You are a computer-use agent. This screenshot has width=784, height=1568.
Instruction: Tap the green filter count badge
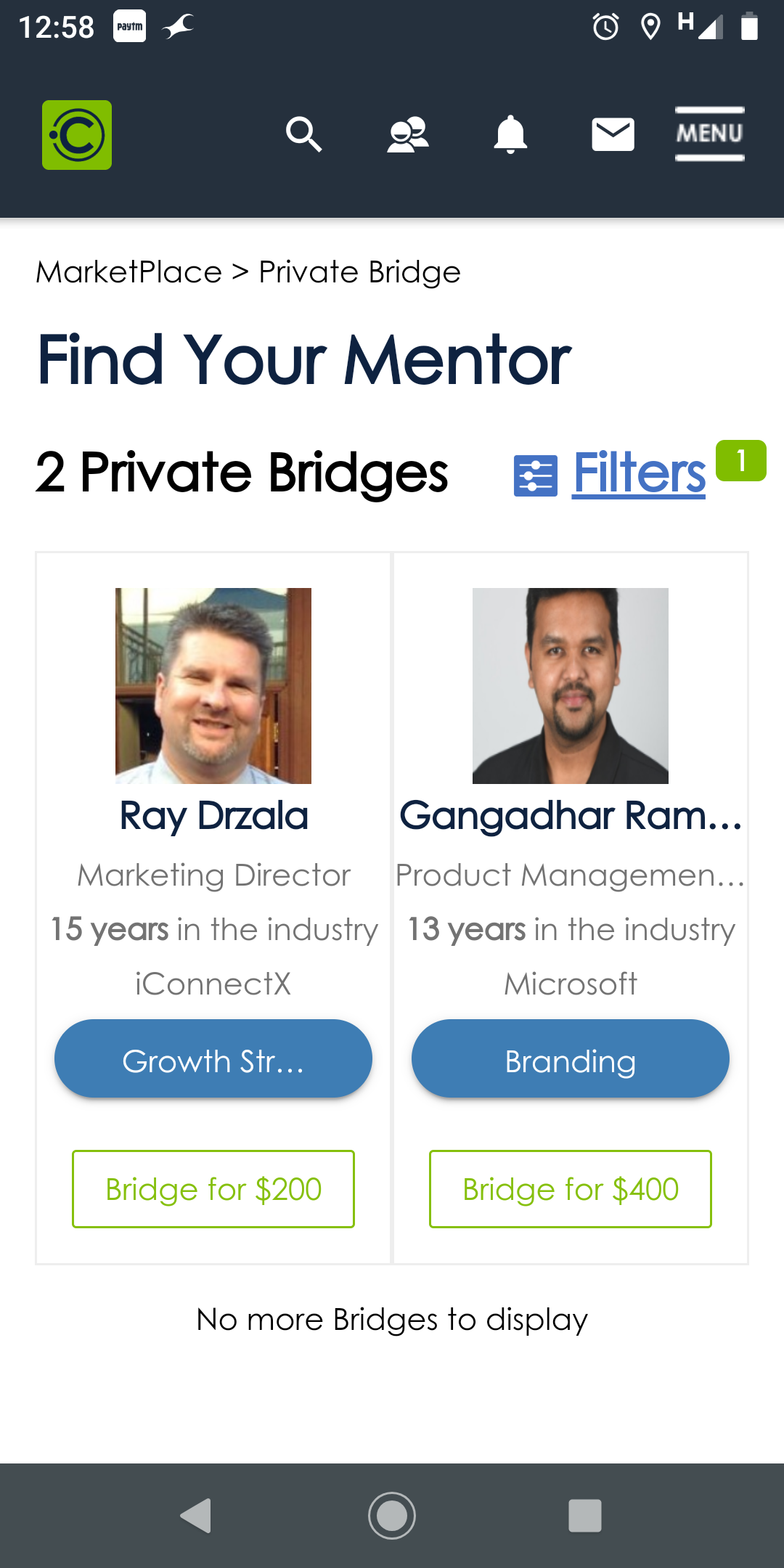(x=740, y=460)
